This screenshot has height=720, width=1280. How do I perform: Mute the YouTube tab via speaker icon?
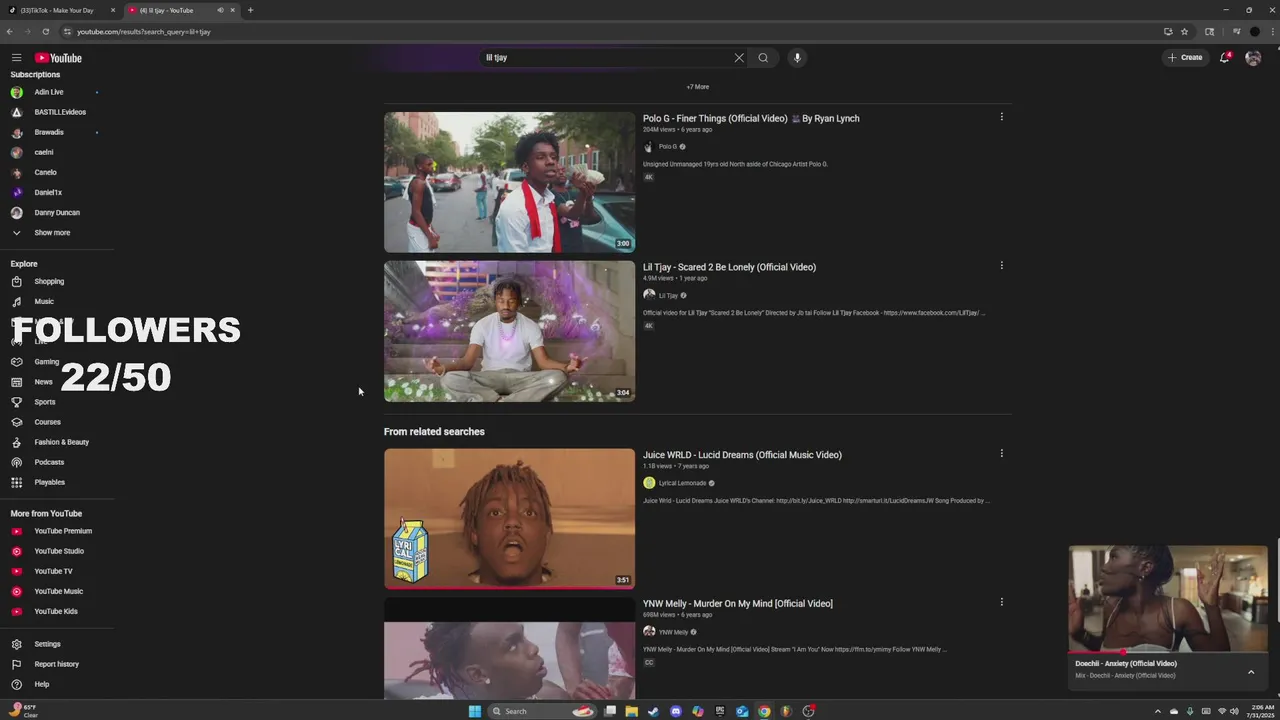point(220,10)
